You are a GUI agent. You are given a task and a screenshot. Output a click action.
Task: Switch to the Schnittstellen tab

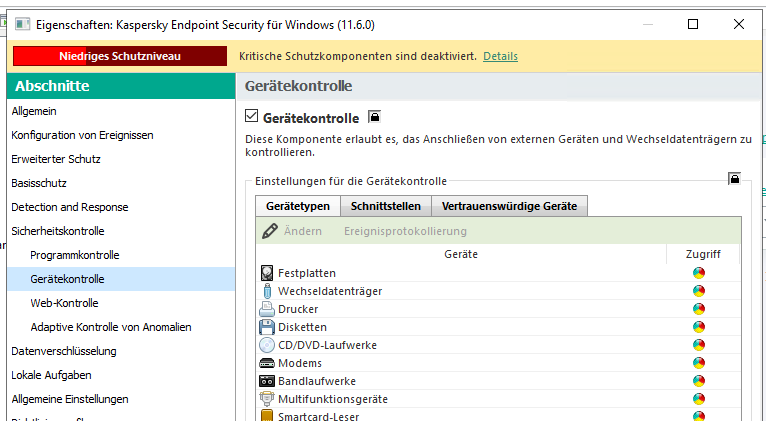(385, 206)
